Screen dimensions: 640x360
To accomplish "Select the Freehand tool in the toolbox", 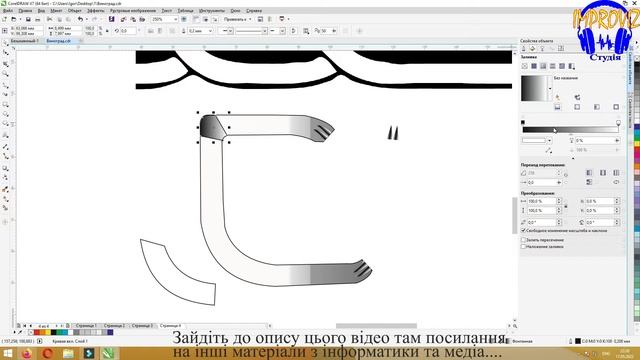I will [x=5, y=85].
